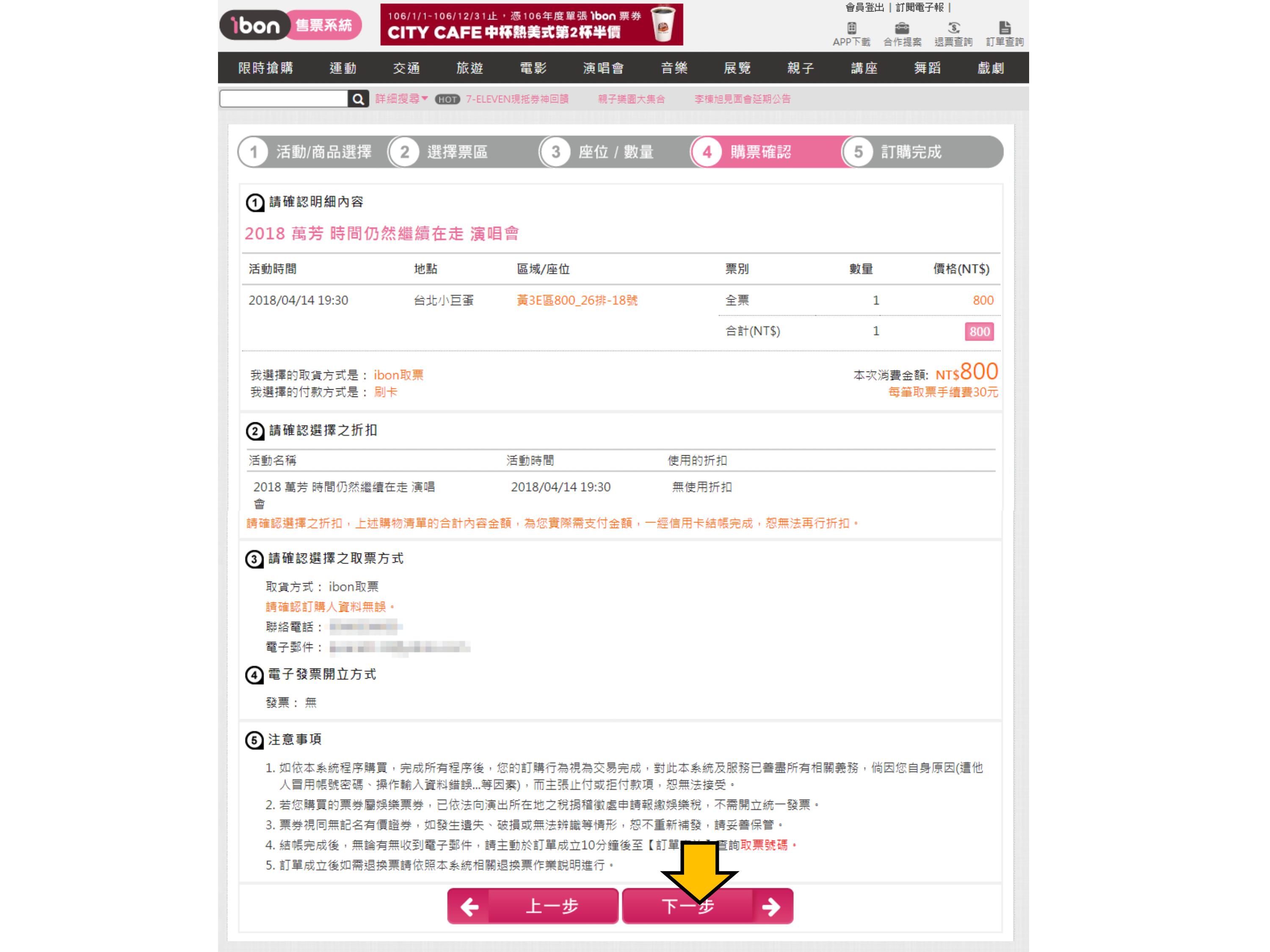Click the search magnifier icon

click(358, 99)
